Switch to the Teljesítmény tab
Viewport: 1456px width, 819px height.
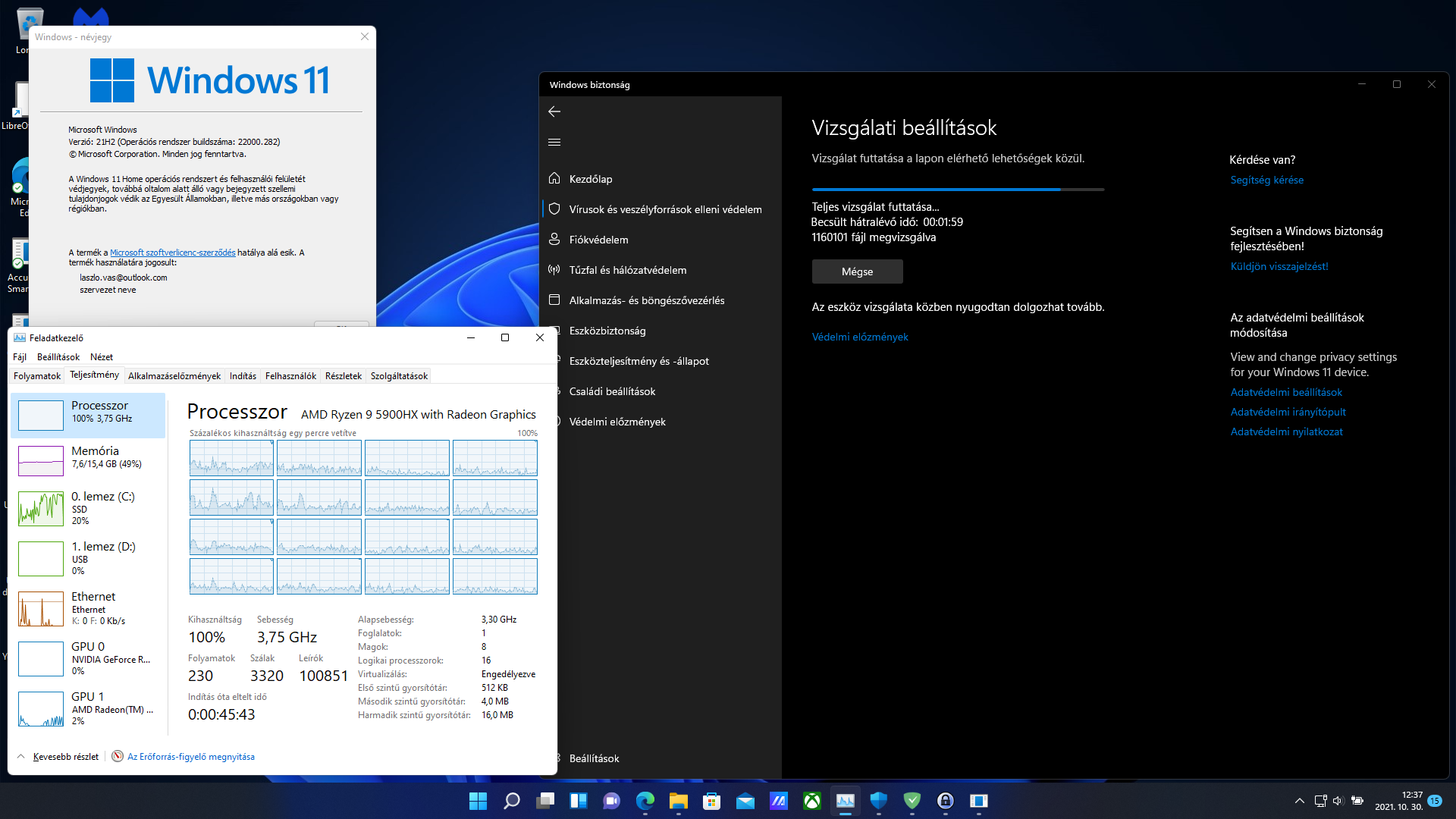tap(94, 375)
